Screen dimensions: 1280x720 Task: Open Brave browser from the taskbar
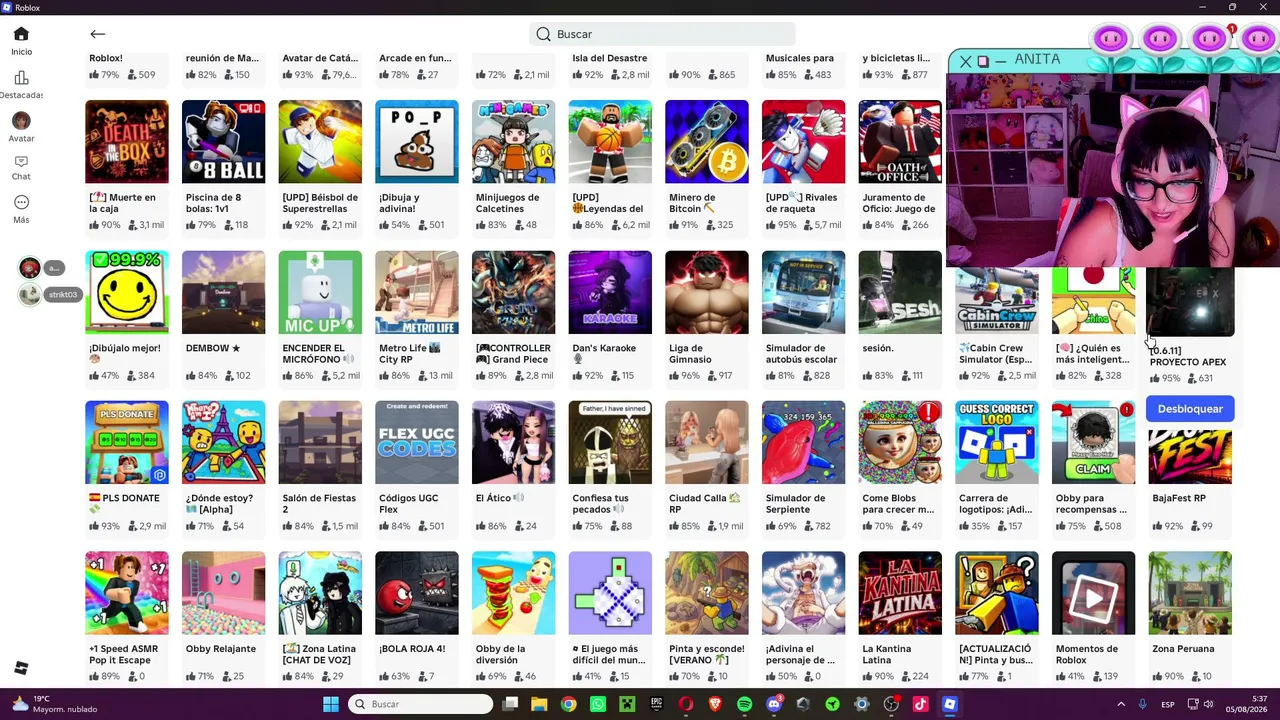click(715, 704)
